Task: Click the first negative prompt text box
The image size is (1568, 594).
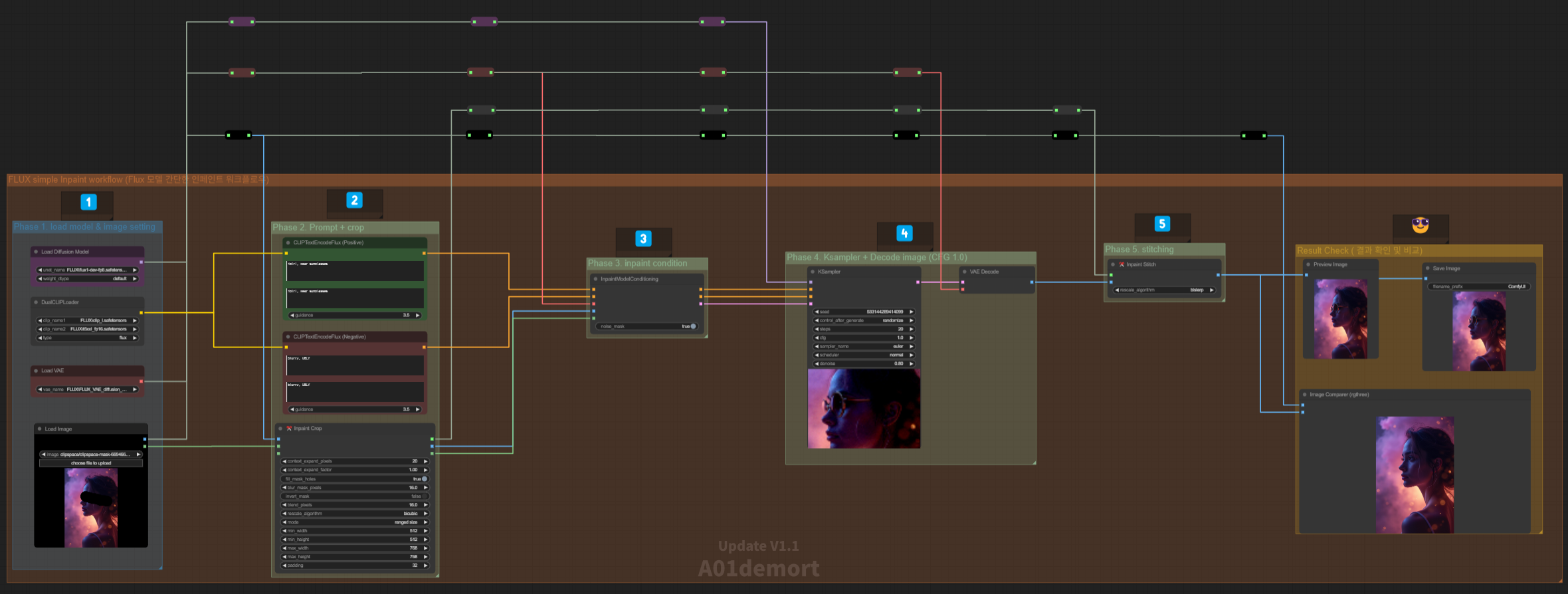Action: [355, 365]
